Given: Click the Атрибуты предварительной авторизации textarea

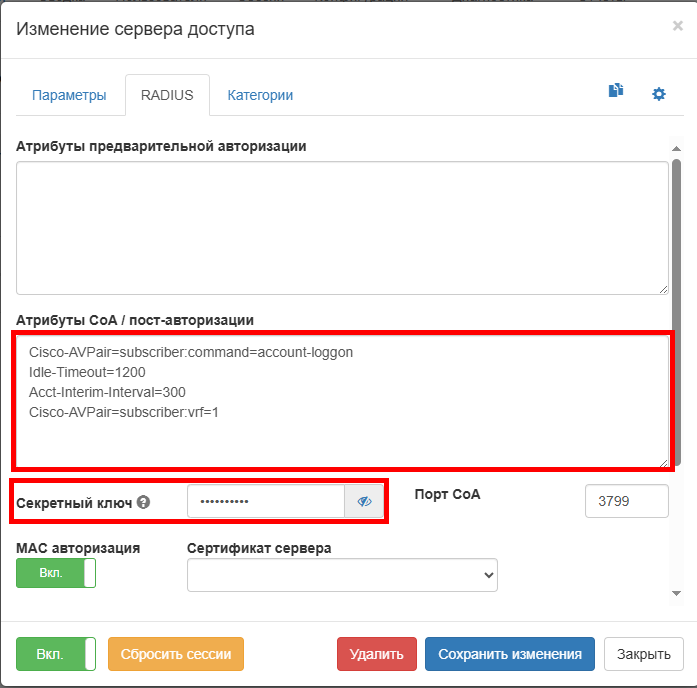Looking at the screenshot, I should coord(342,228).
